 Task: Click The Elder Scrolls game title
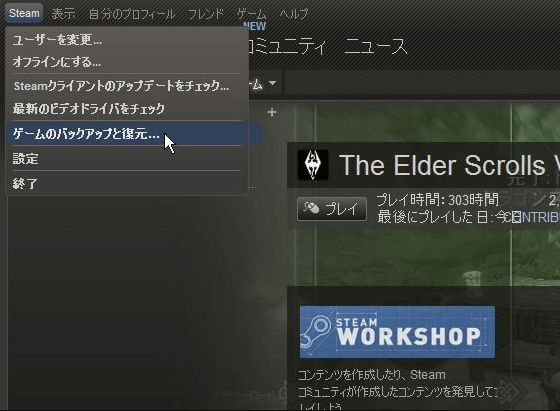pyautogui.click(x=449, y=166)
